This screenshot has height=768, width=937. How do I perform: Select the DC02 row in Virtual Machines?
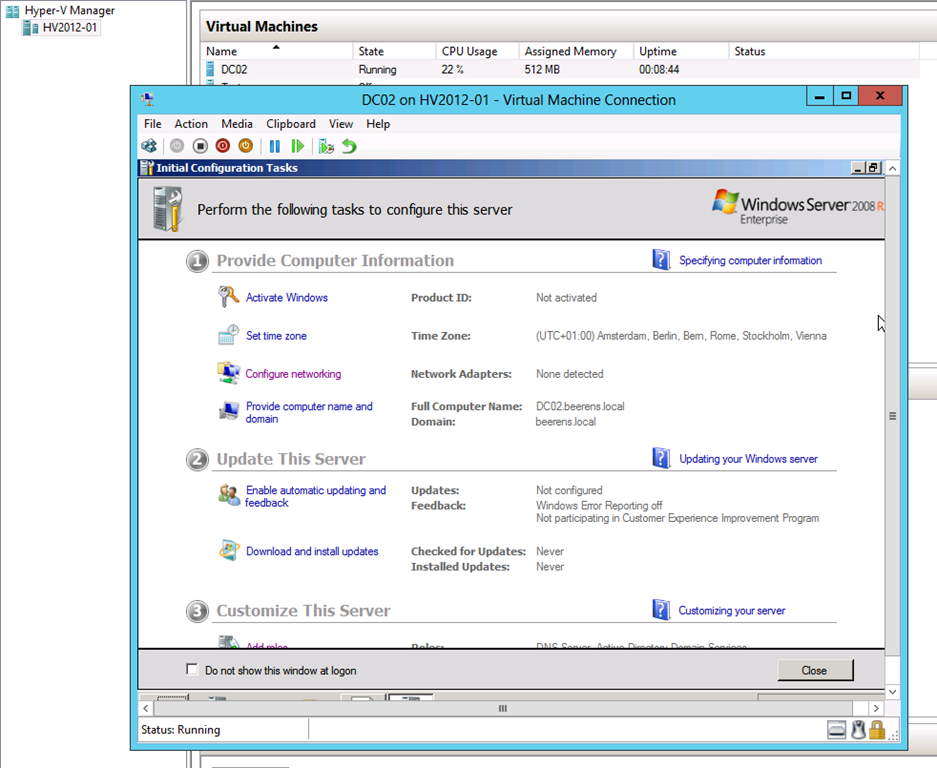(560, 69)
